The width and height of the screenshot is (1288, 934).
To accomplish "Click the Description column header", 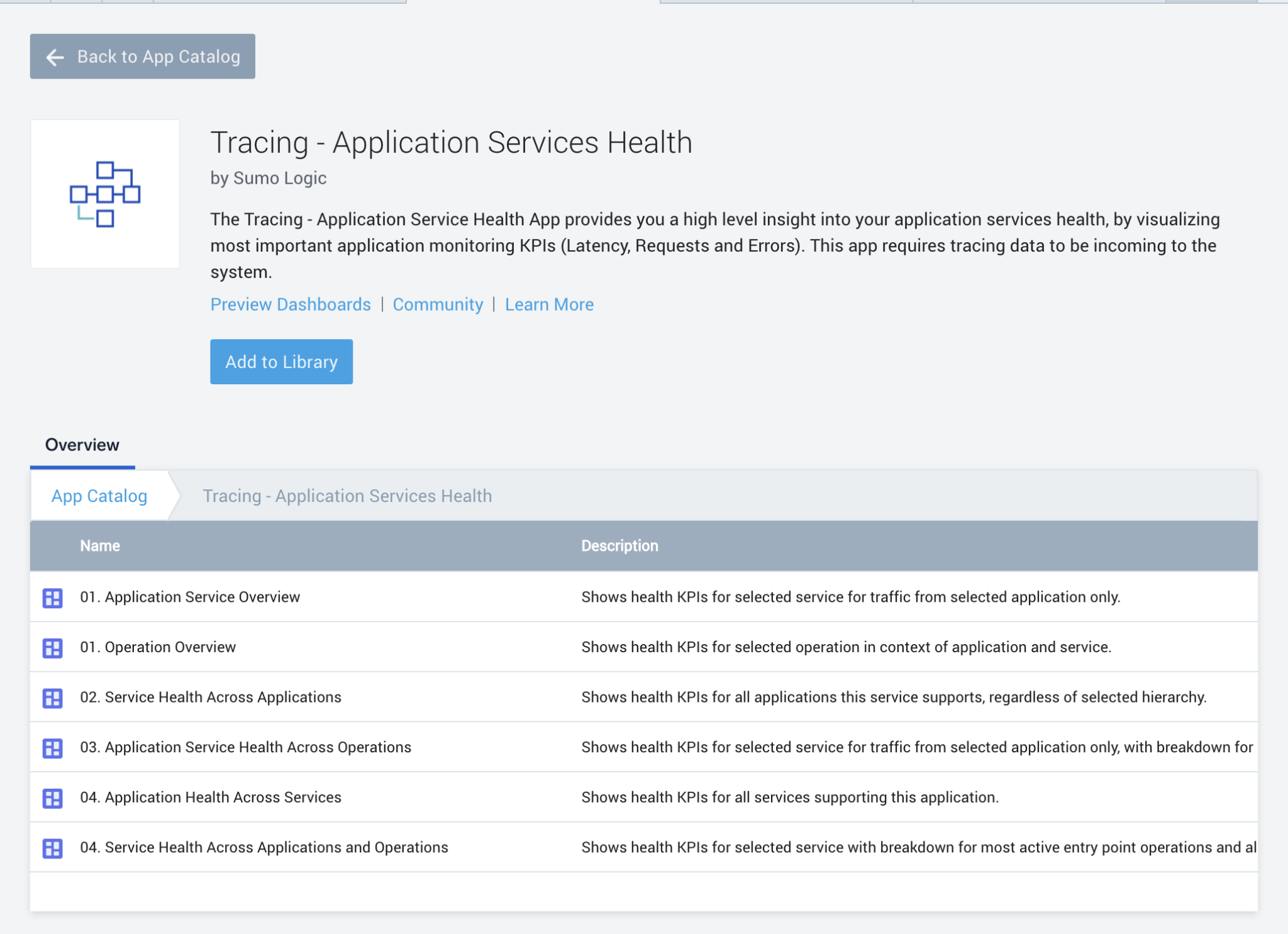I will (x=619, y=545).
